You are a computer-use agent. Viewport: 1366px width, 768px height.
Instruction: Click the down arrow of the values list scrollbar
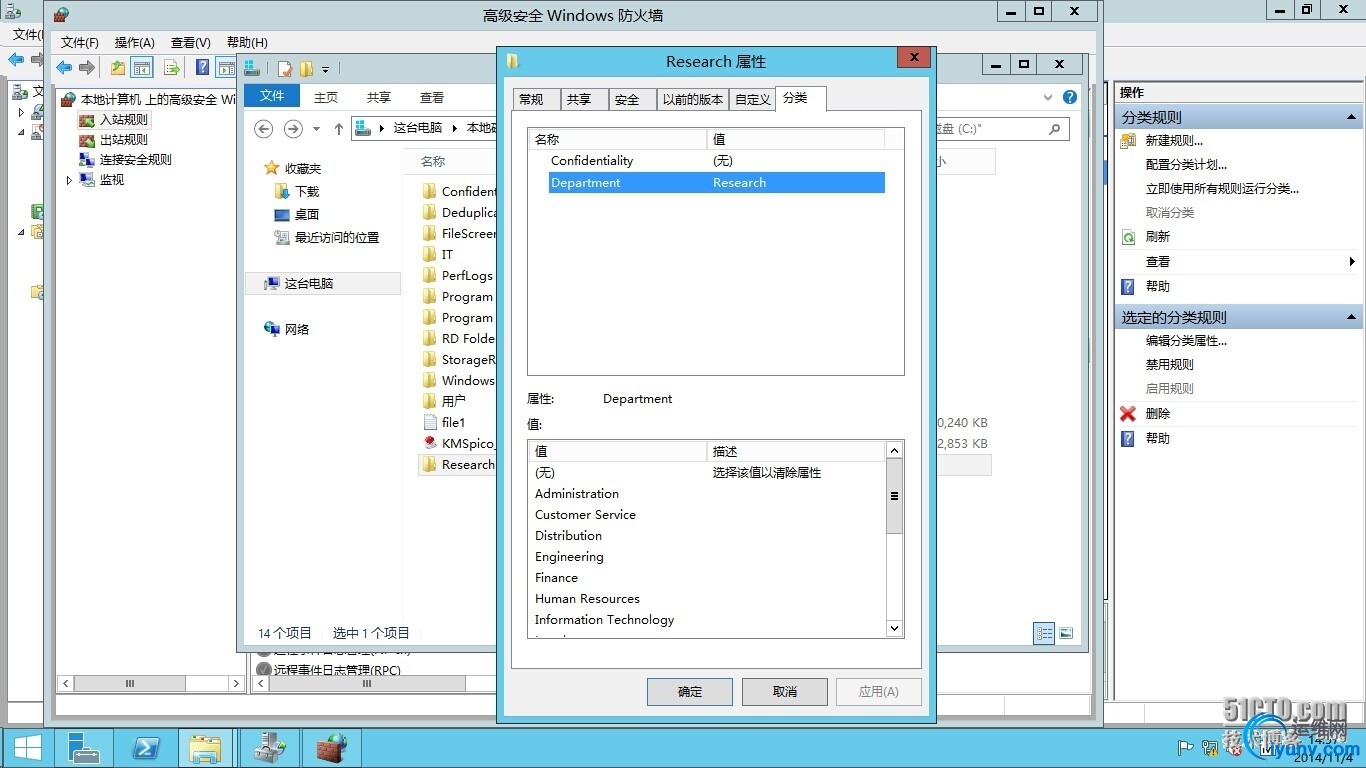(x=894, y=628)
